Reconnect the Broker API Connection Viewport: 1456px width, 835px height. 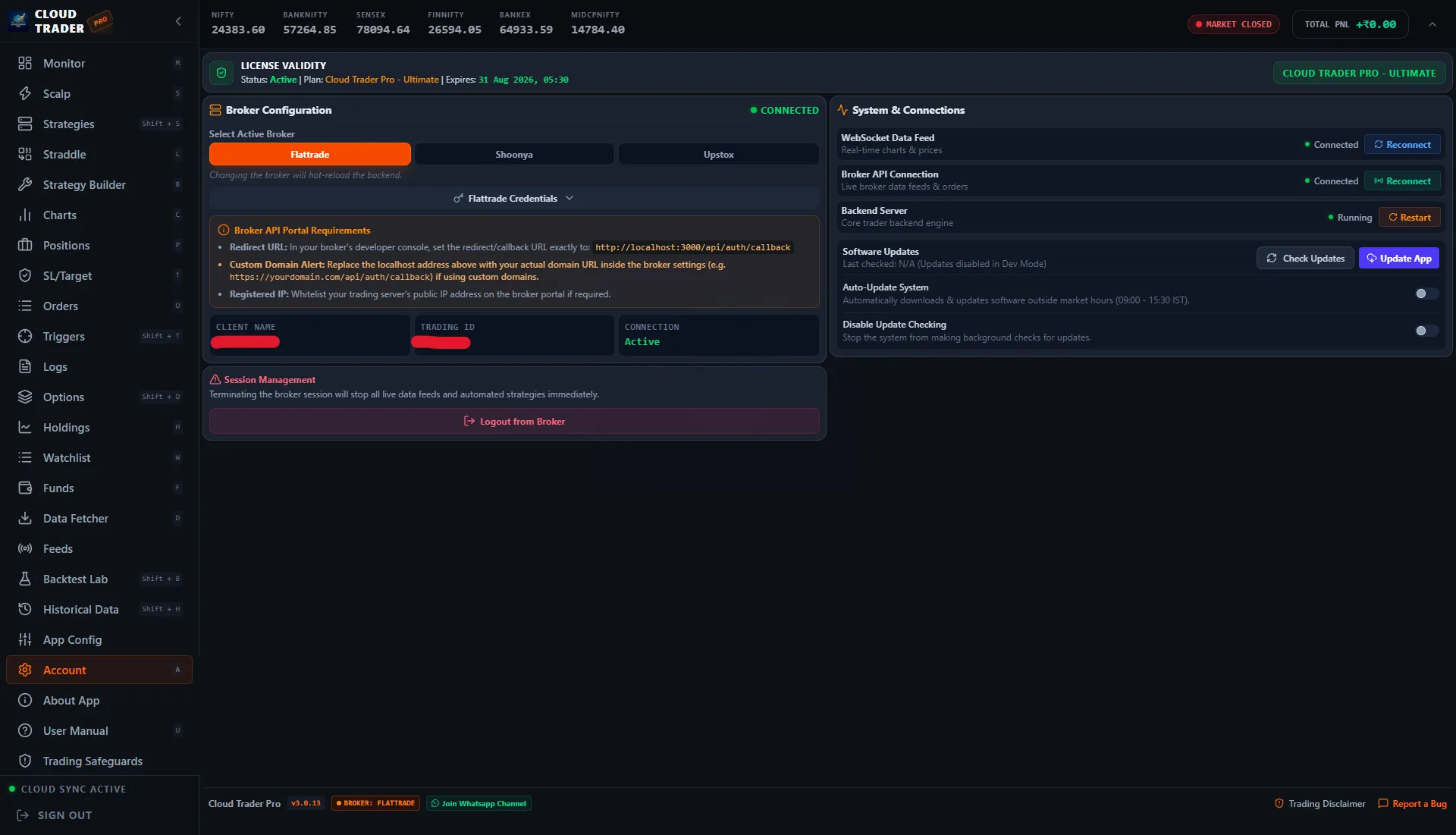click(1402, 180)
